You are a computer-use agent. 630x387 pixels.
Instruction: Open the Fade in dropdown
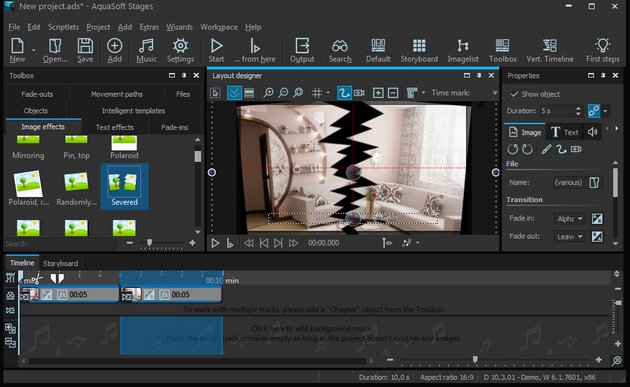point(570,219)
